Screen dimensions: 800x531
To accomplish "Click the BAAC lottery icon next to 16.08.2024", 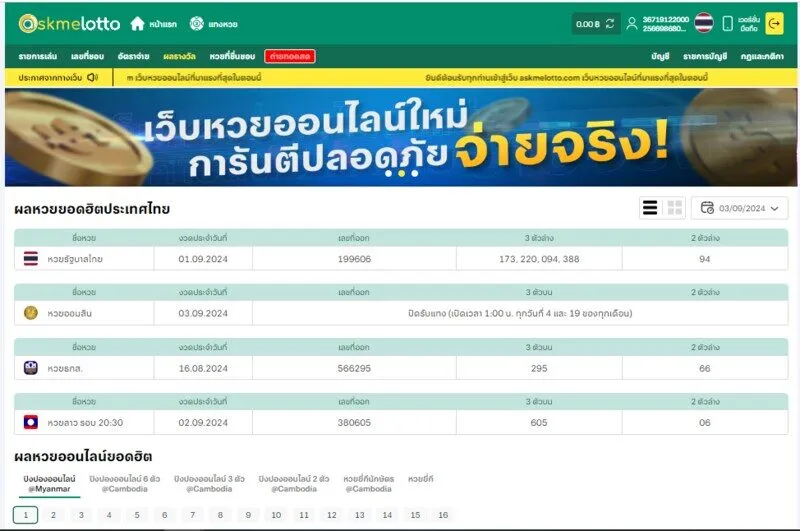I will pyautogui.click(x=31, y=368).
